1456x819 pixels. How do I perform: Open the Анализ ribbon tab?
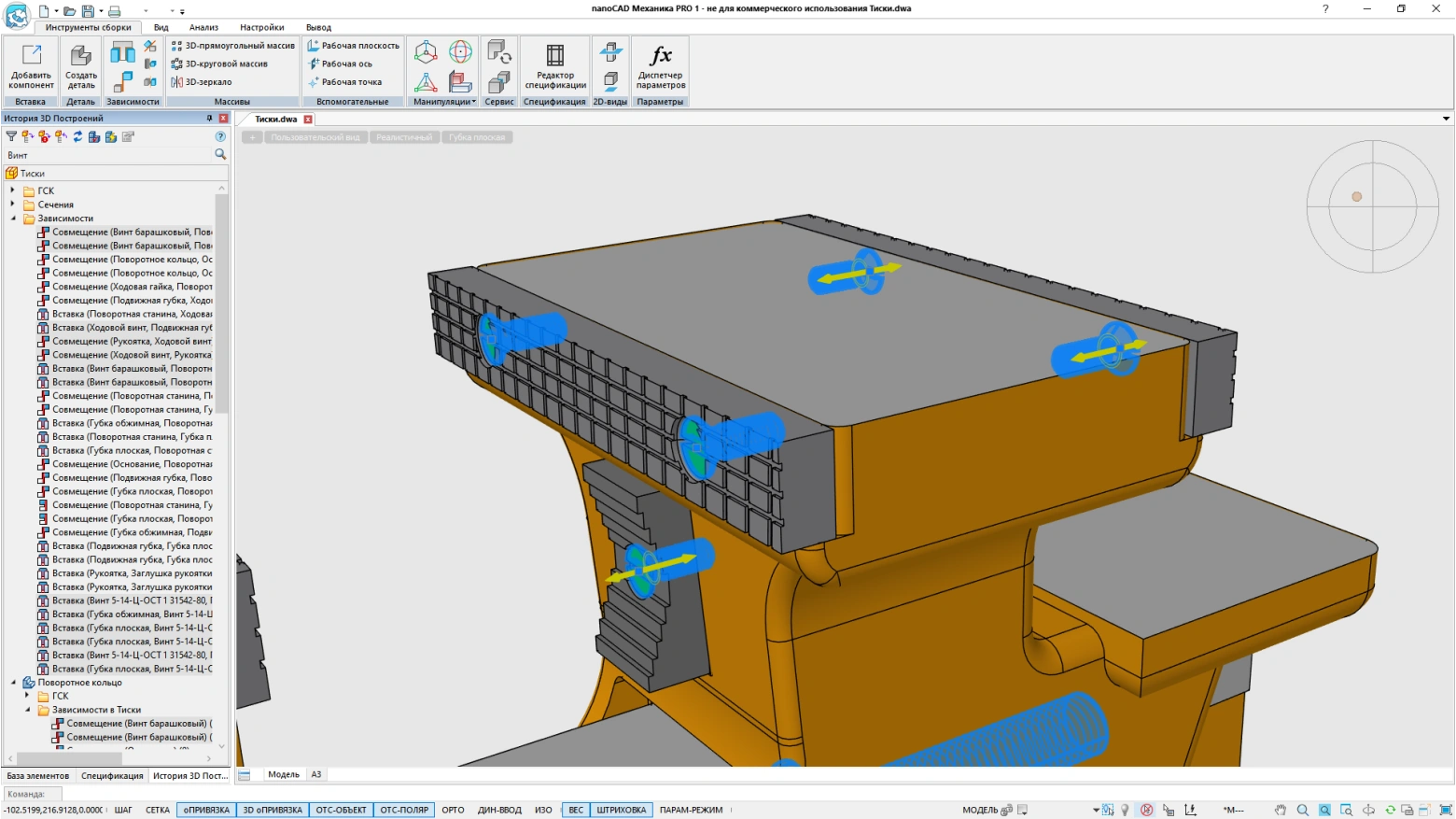[203, 27]
